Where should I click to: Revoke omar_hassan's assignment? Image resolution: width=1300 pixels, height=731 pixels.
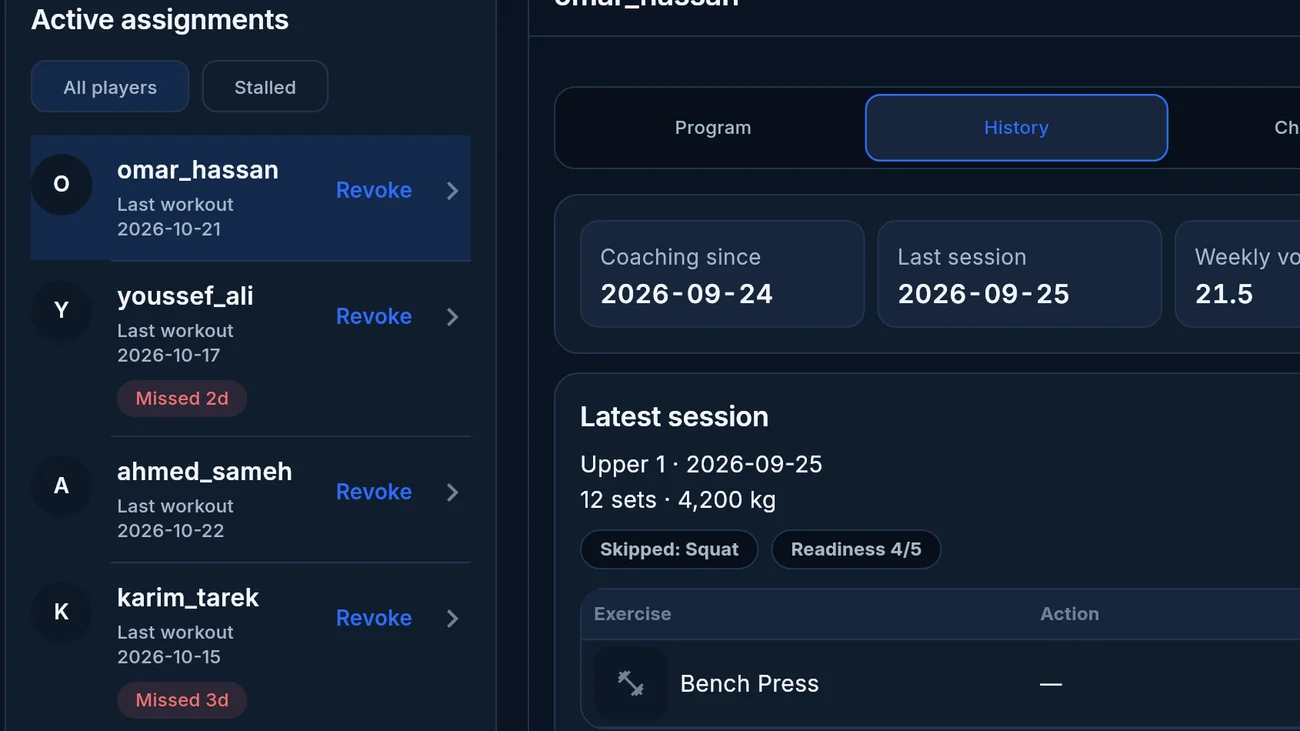[x=374, y=190]
